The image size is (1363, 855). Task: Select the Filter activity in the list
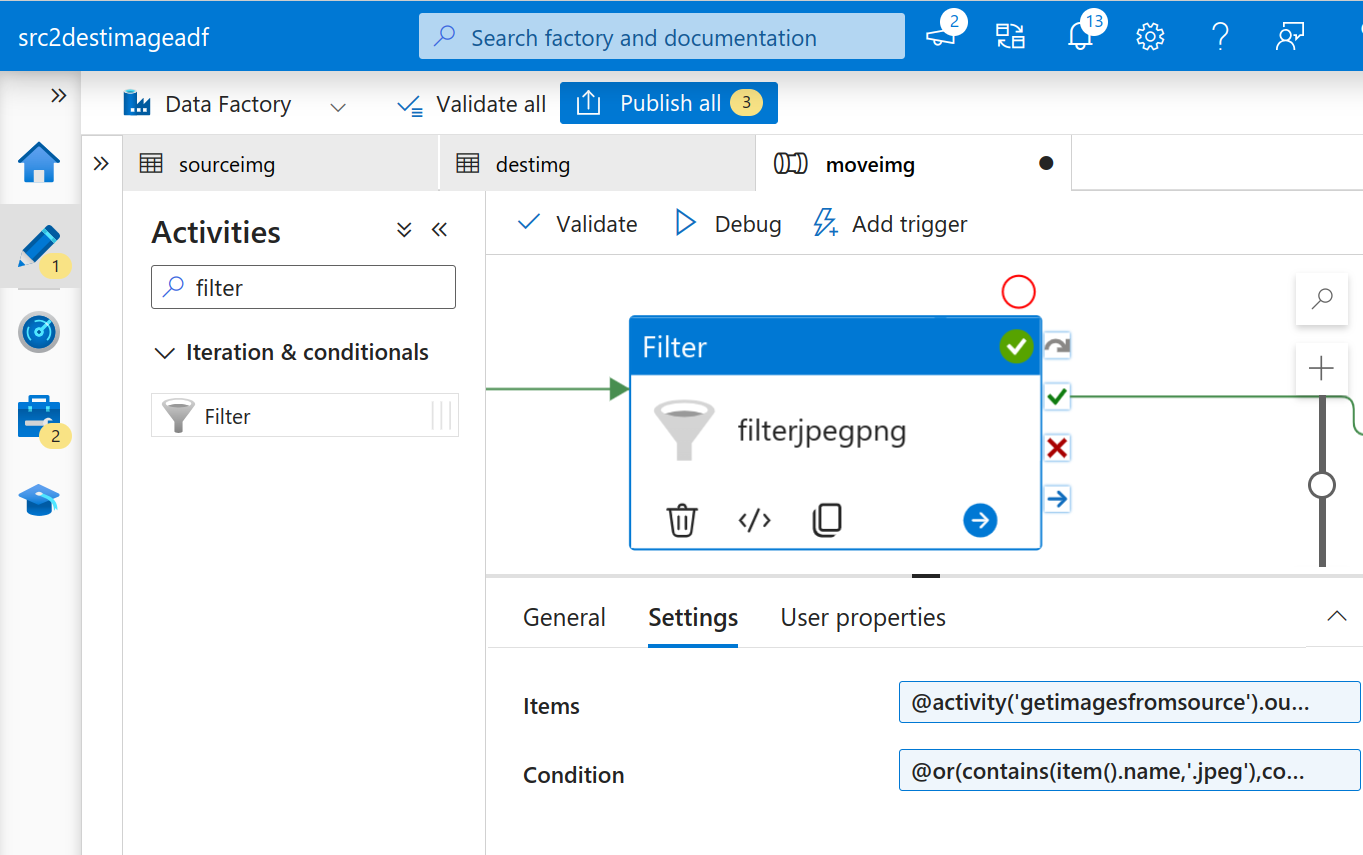(x=305, y=415)
